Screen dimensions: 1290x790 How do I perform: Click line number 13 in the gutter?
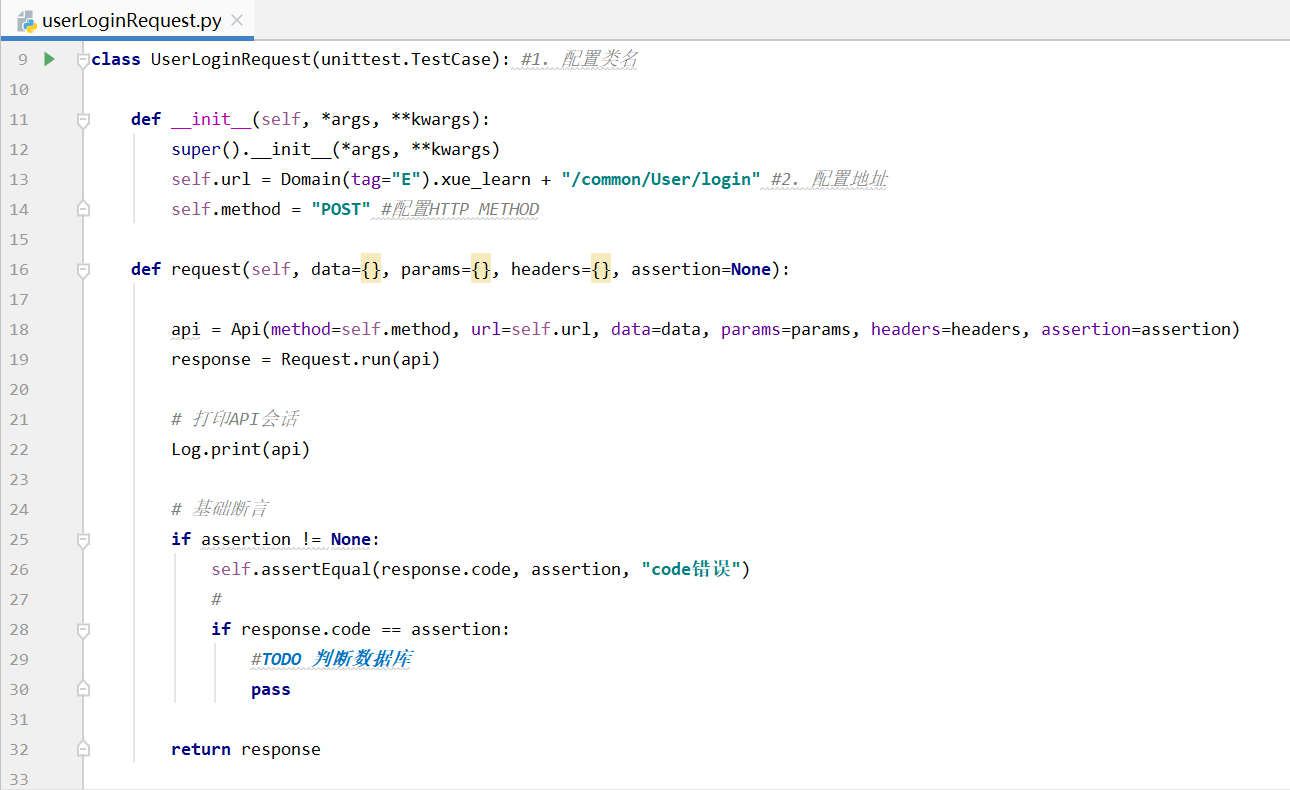(x=19, y=179)
